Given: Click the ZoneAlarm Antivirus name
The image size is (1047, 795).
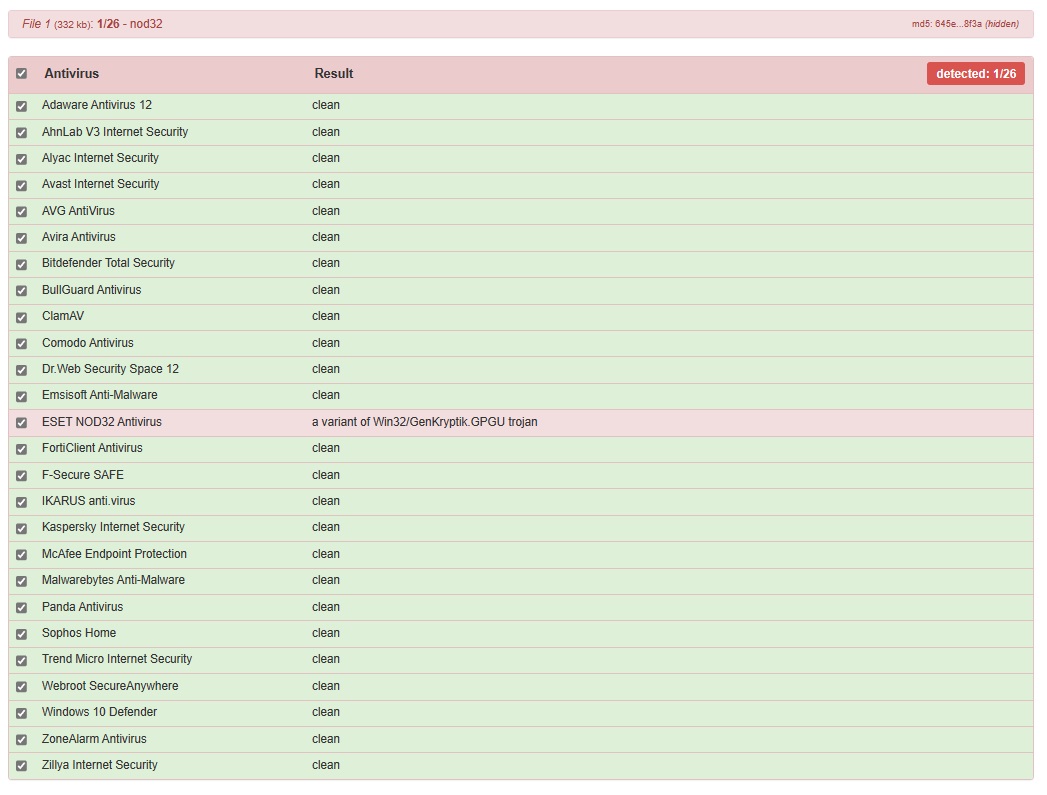Looking at the screenshot, I should pos(94,738).
